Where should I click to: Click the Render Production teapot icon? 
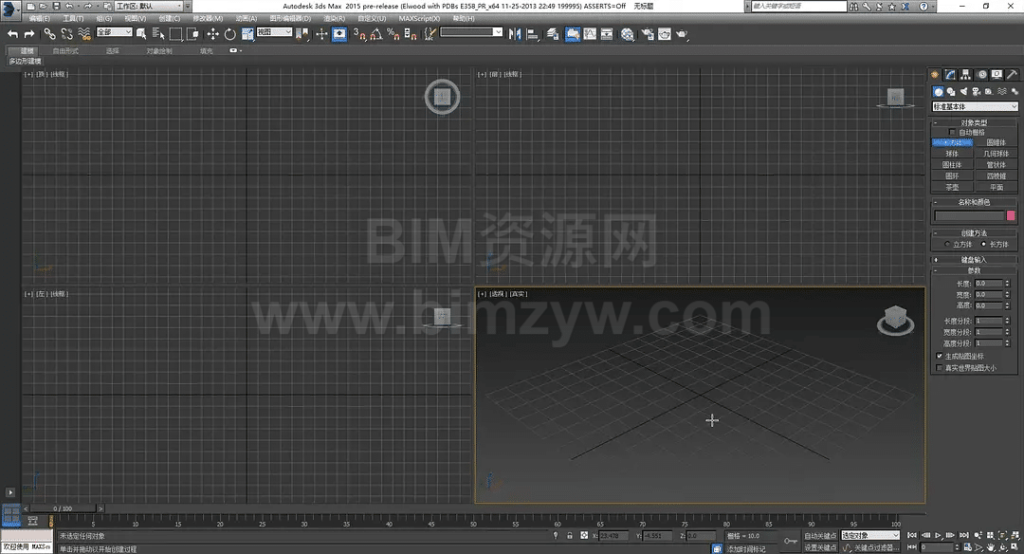682,34
